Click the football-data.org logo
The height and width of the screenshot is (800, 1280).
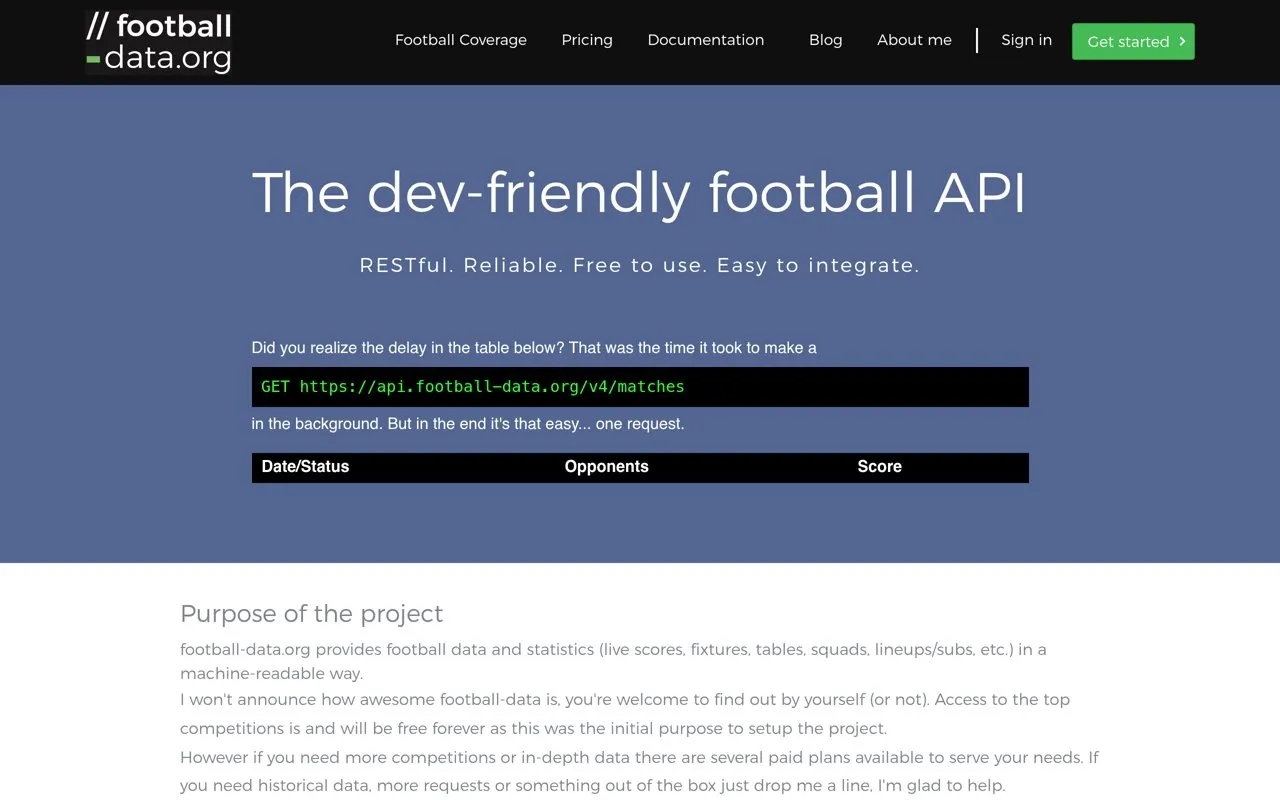[159, 42]
